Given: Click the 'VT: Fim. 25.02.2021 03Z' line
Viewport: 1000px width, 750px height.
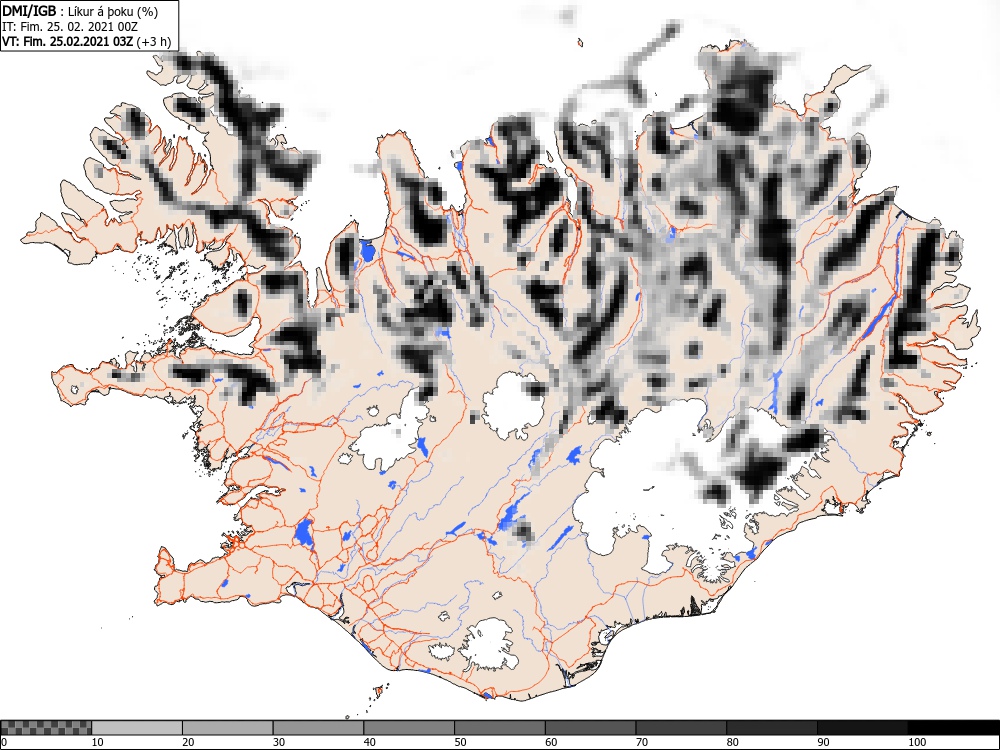Looking at the screenshot, I should point(68,42).
